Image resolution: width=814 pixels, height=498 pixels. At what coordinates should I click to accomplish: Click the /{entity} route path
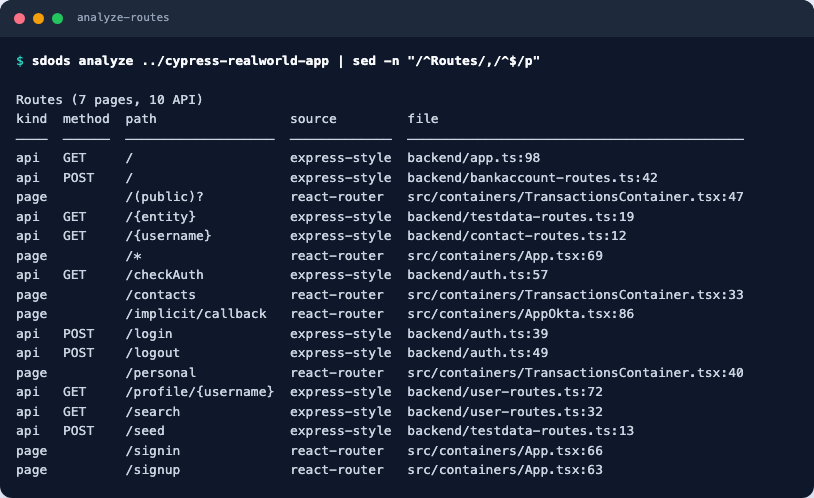point(160,217)
